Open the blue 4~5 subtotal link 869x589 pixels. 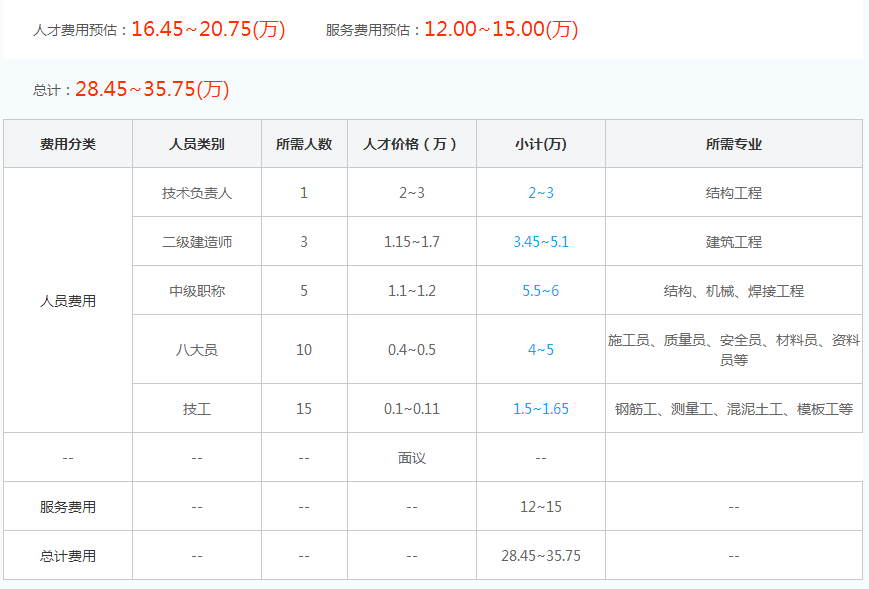click(540, 350)
